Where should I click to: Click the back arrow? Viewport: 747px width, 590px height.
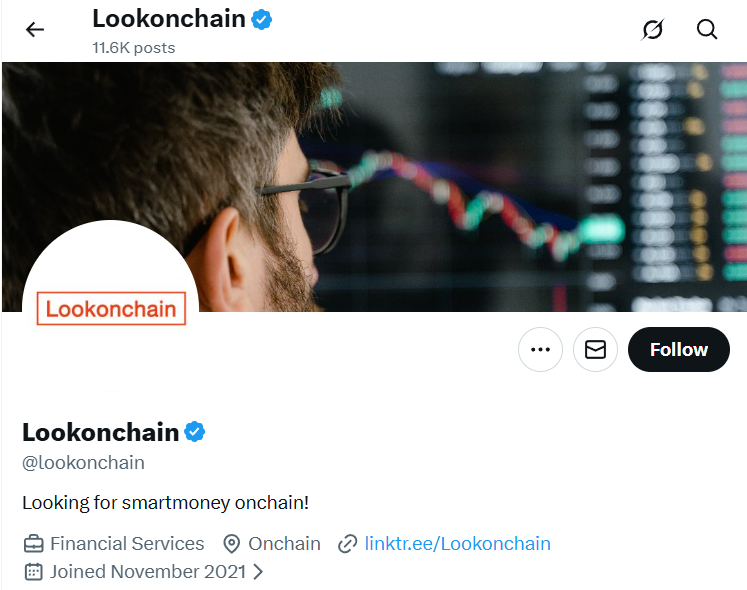pos(35,30)
